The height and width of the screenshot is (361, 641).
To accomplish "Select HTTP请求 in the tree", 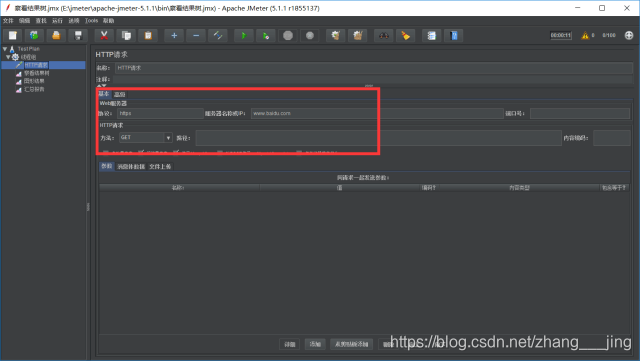I will 36,65.
